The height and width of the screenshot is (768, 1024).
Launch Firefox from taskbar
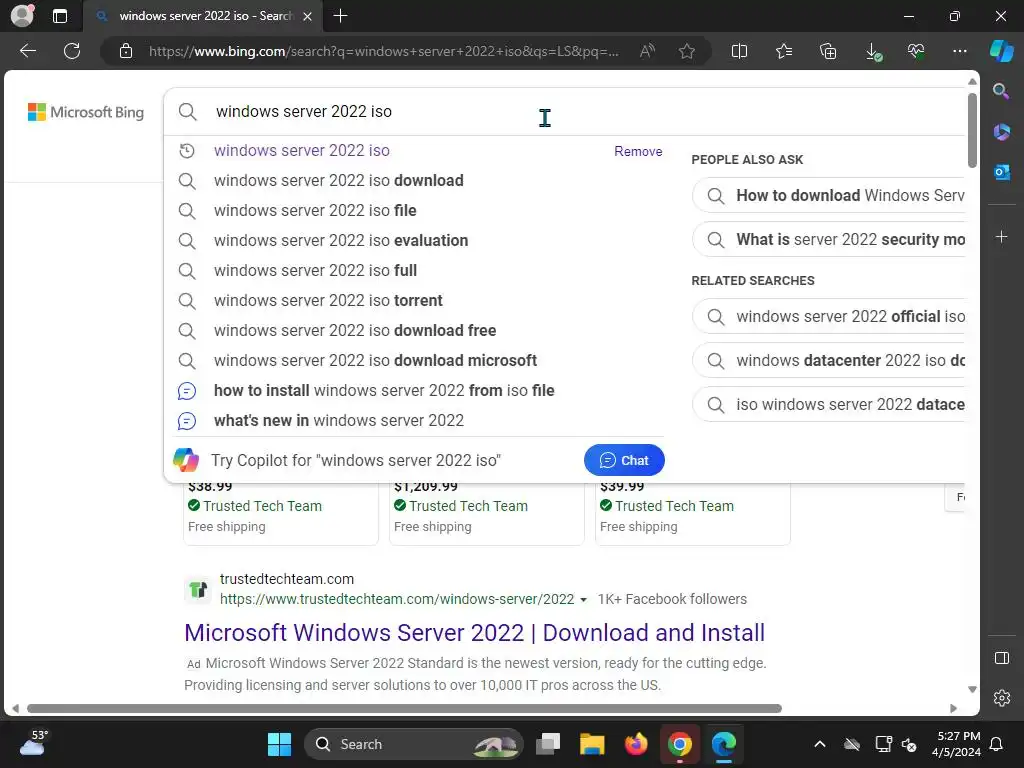pos(636,744)
